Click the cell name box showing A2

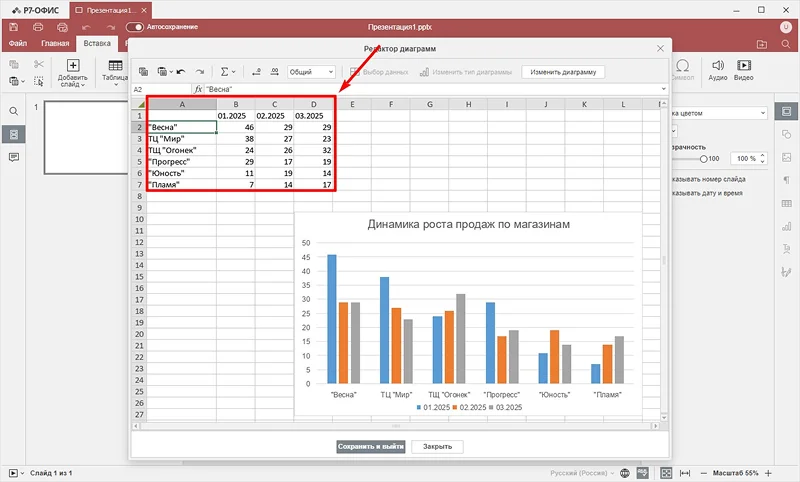(x=161, y=89)
